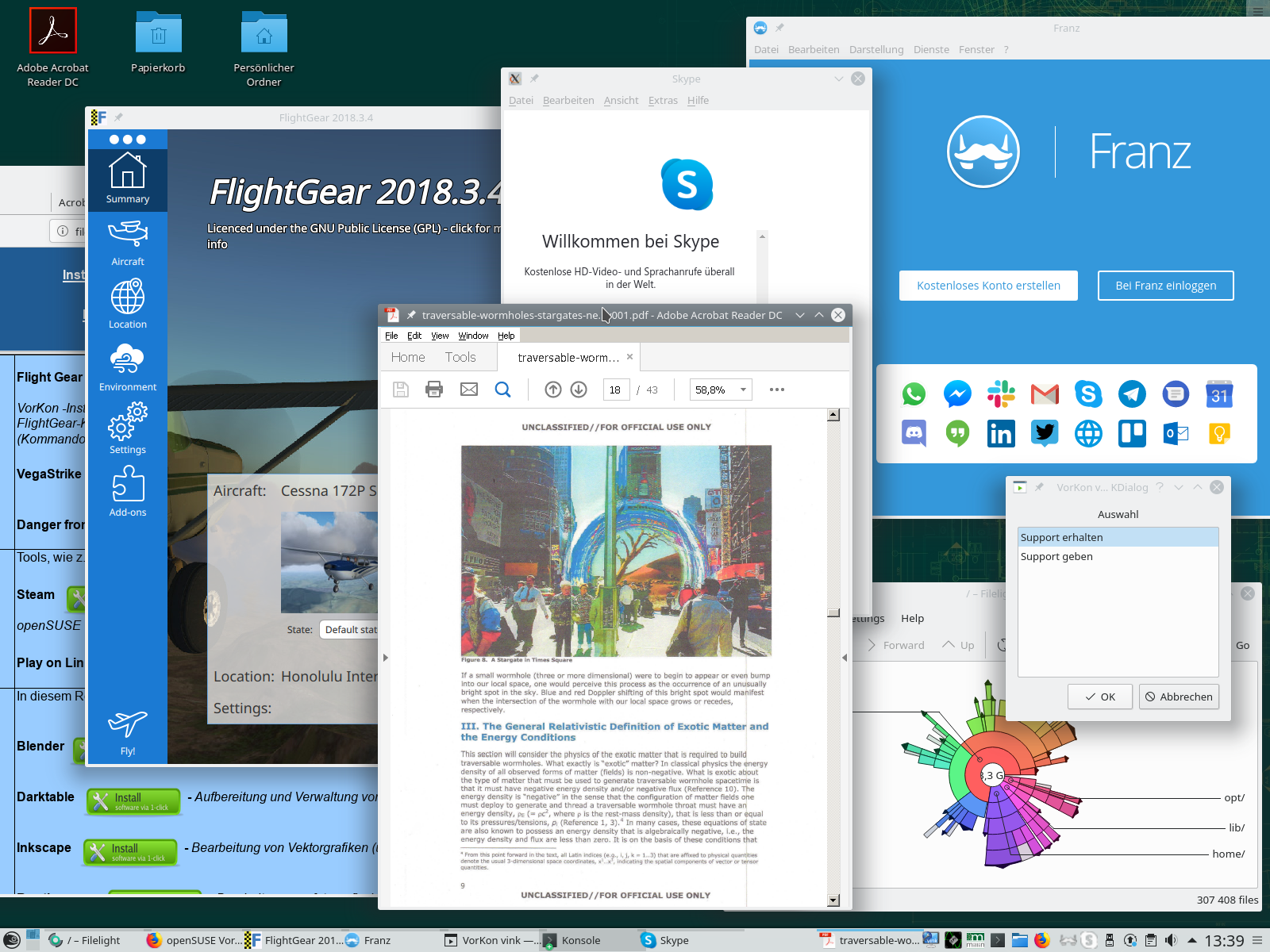Image resolution: width=1270 pixels, height=952 pixels.
Task: Click the Messenger icon in Franz
Action: pyautogui.click(x=957, y=393)
